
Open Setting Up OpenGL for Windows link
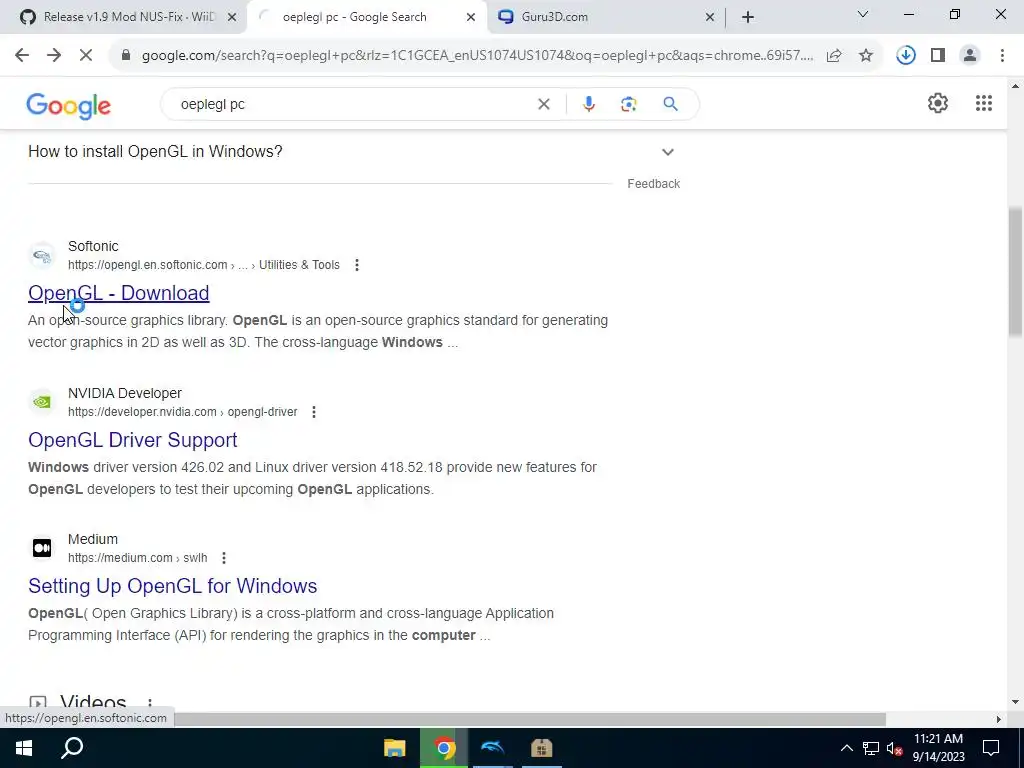click(x=172, y=586)
